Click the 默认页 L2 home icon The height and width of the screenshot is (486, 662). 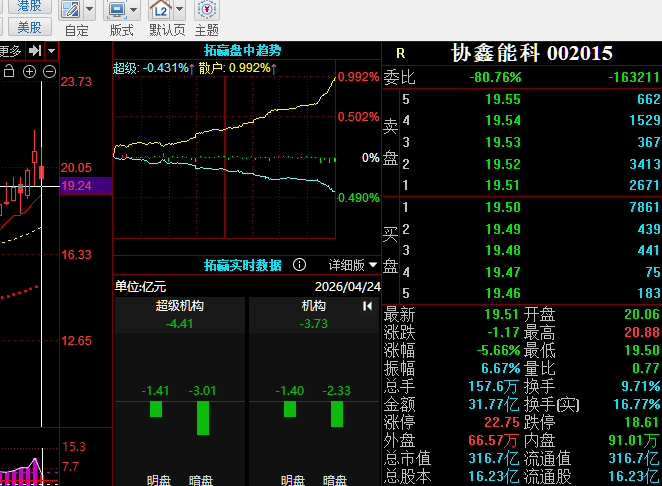coord(161,9)
